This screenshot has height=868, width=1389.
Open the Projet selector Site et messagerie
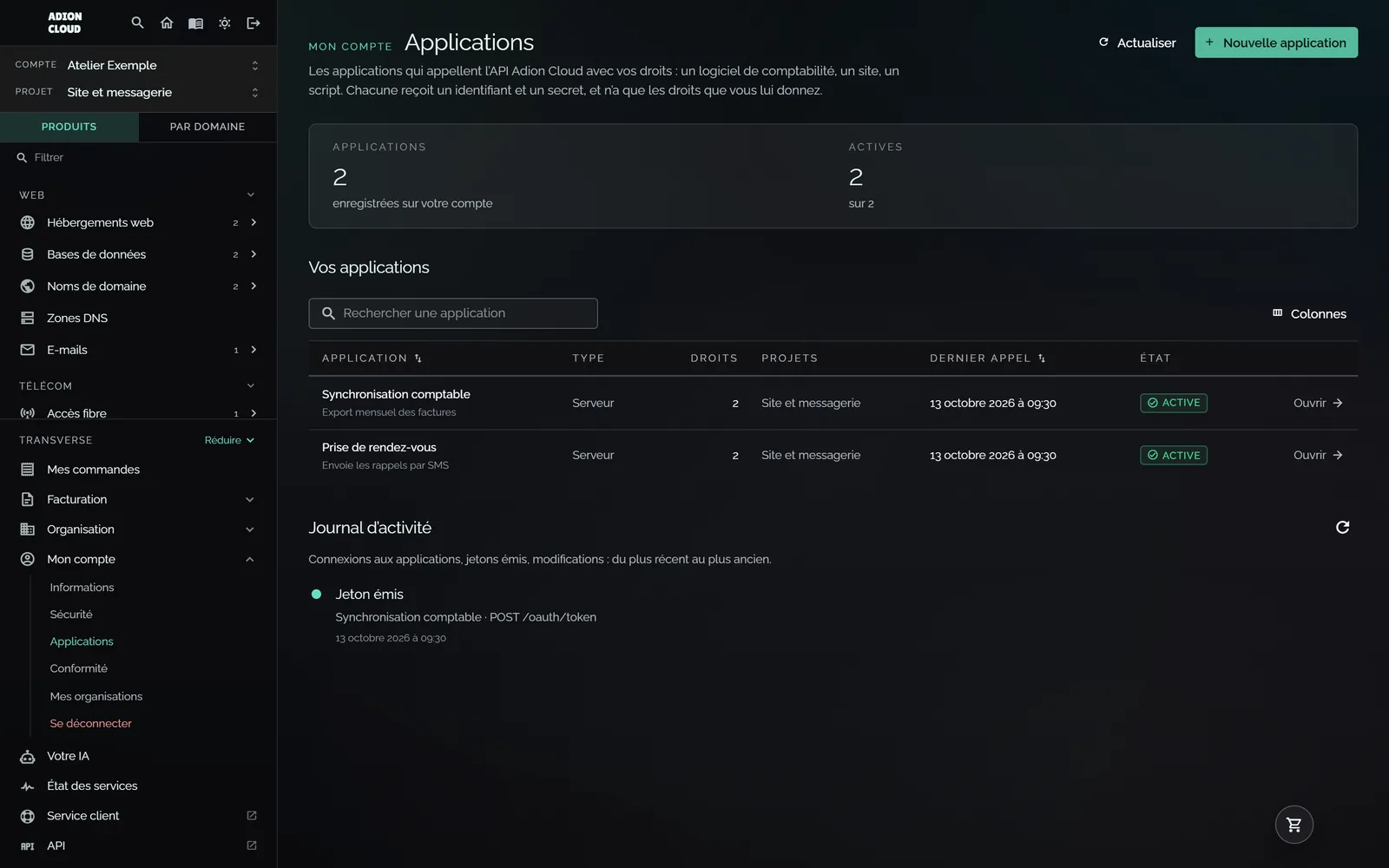click(x=139, y=92)
